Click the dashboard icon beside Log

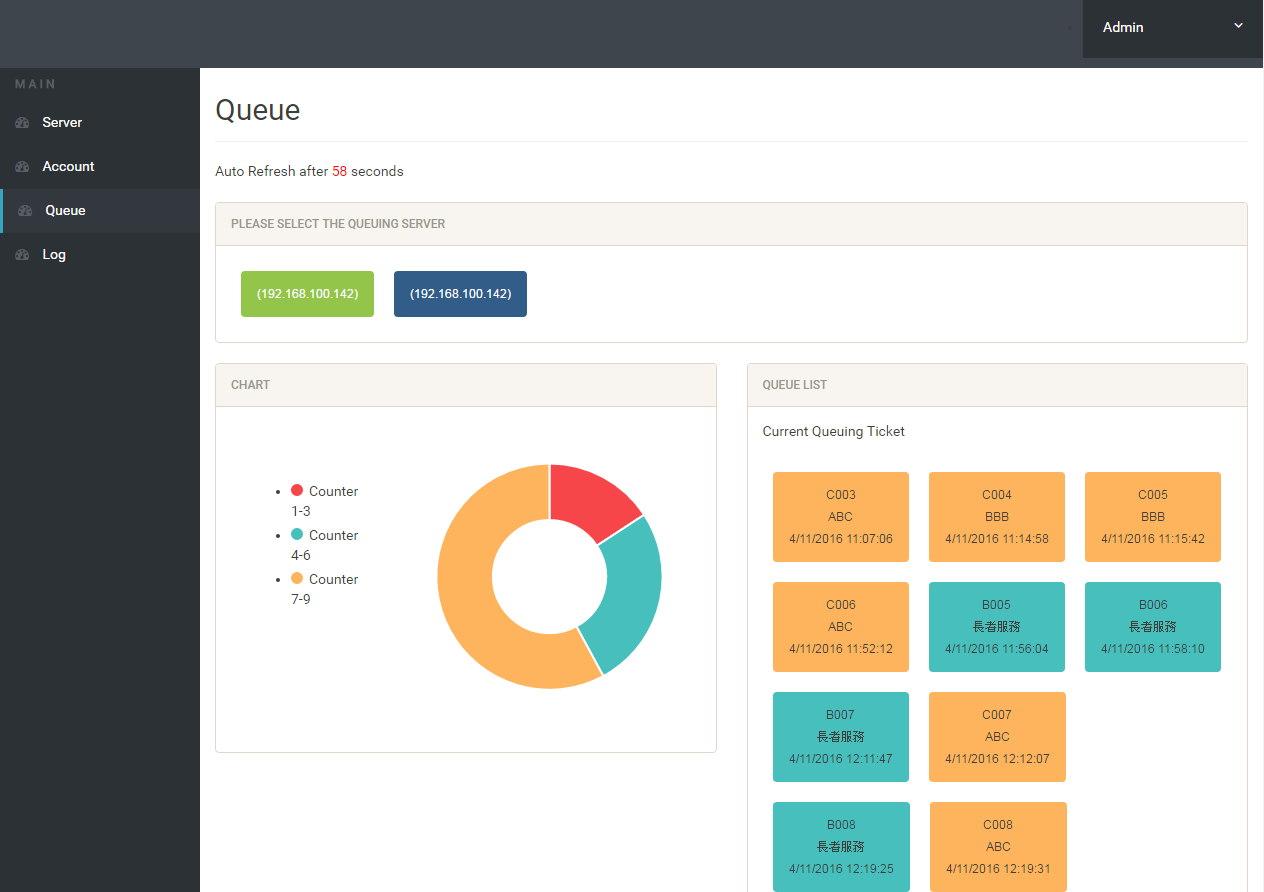(22, 255)
